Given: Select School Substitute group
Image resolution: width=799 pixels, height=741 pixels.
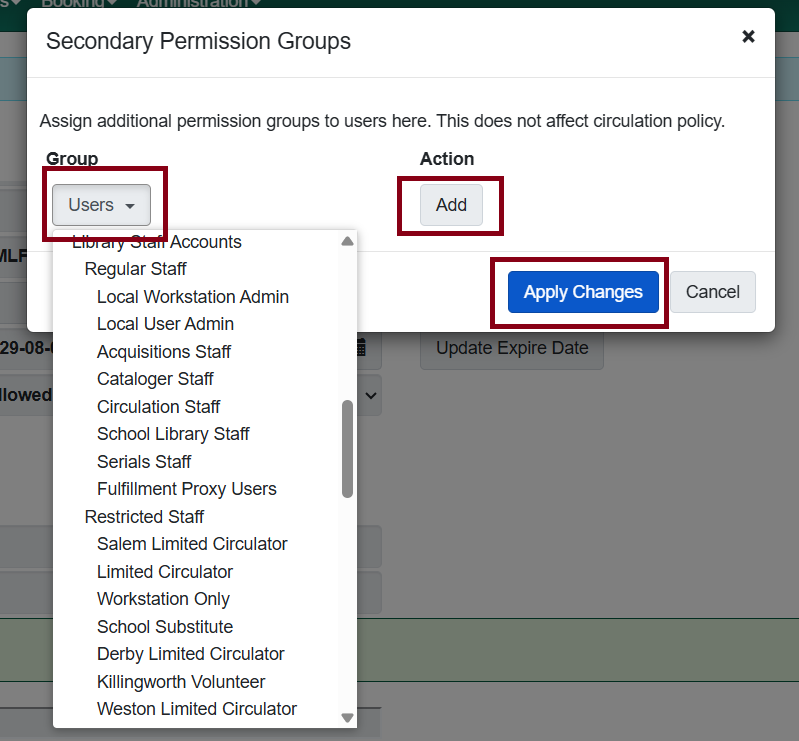Looking at the screenshot, I should pyautogui.click(x=165, y=627).
